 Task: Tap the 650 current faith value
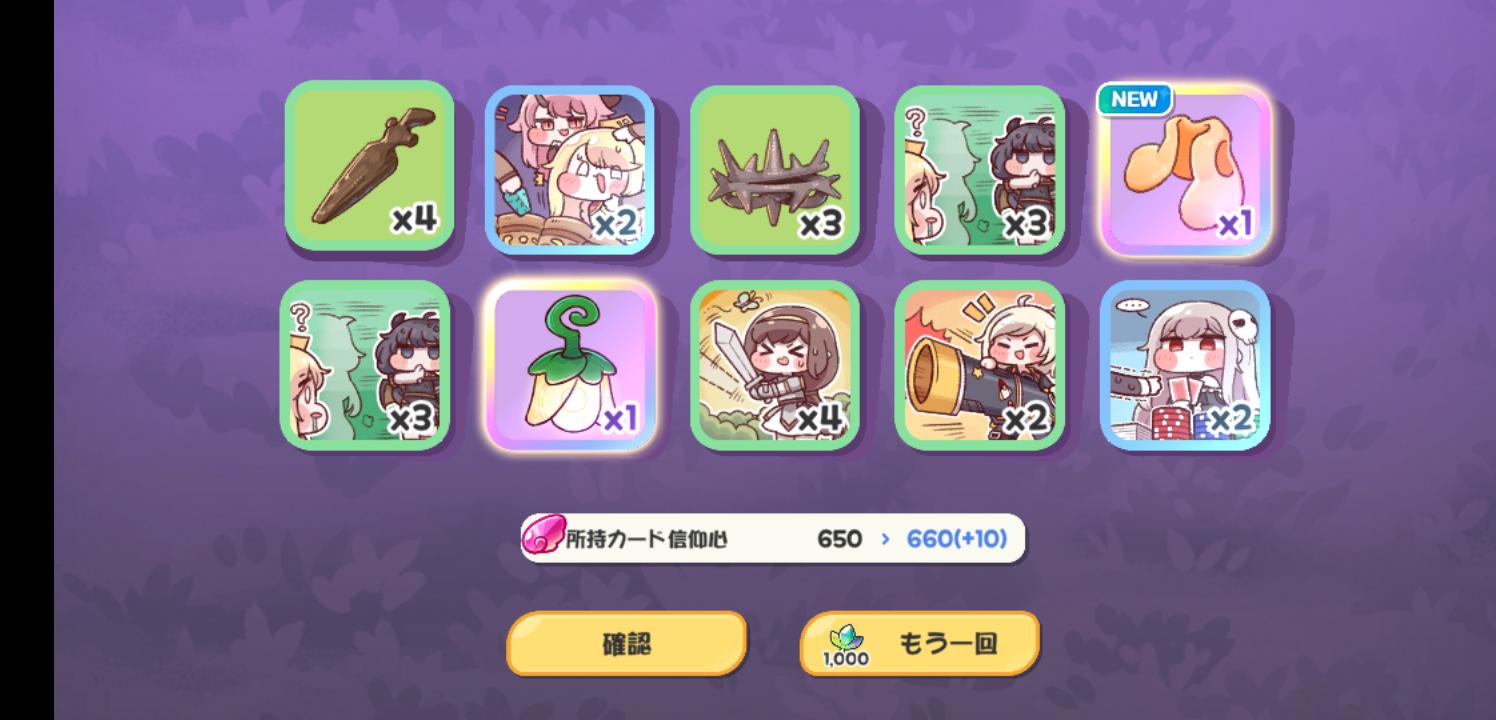tap(839, 539)
